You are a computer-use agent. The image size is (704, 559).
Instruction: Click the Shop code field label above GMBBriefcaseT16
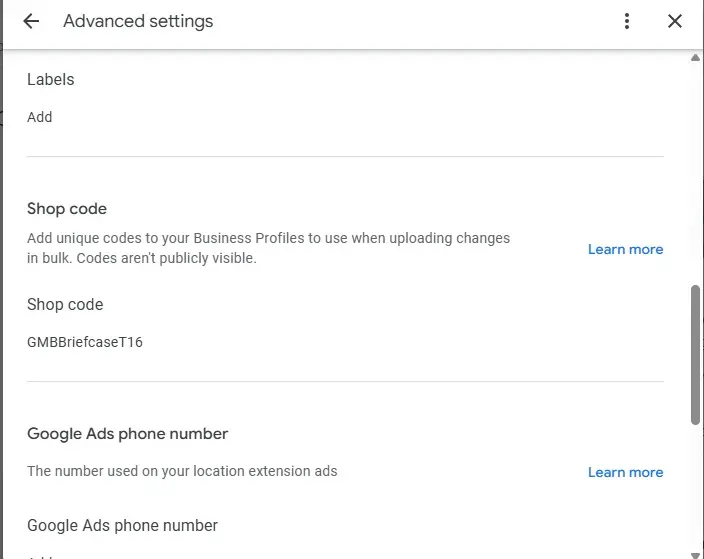[x=65, y=304]
